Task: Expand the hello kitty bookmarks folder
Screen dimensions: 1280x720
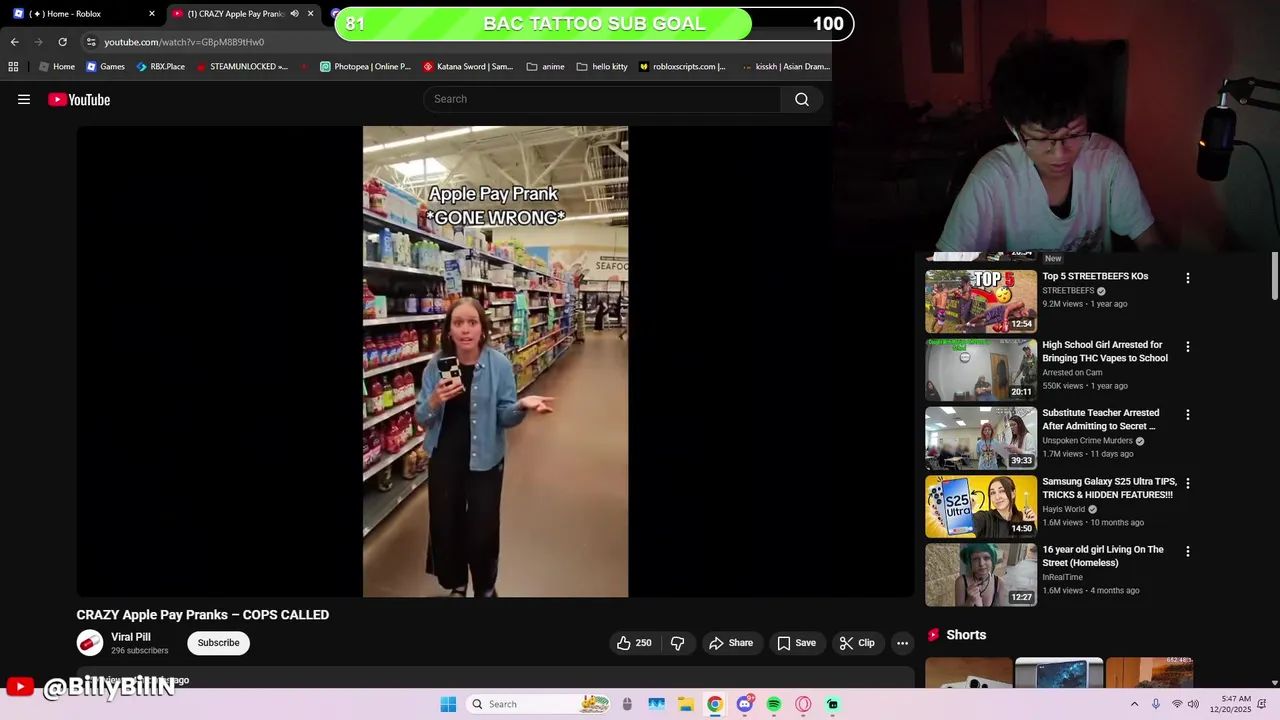Action: [602, 67]
